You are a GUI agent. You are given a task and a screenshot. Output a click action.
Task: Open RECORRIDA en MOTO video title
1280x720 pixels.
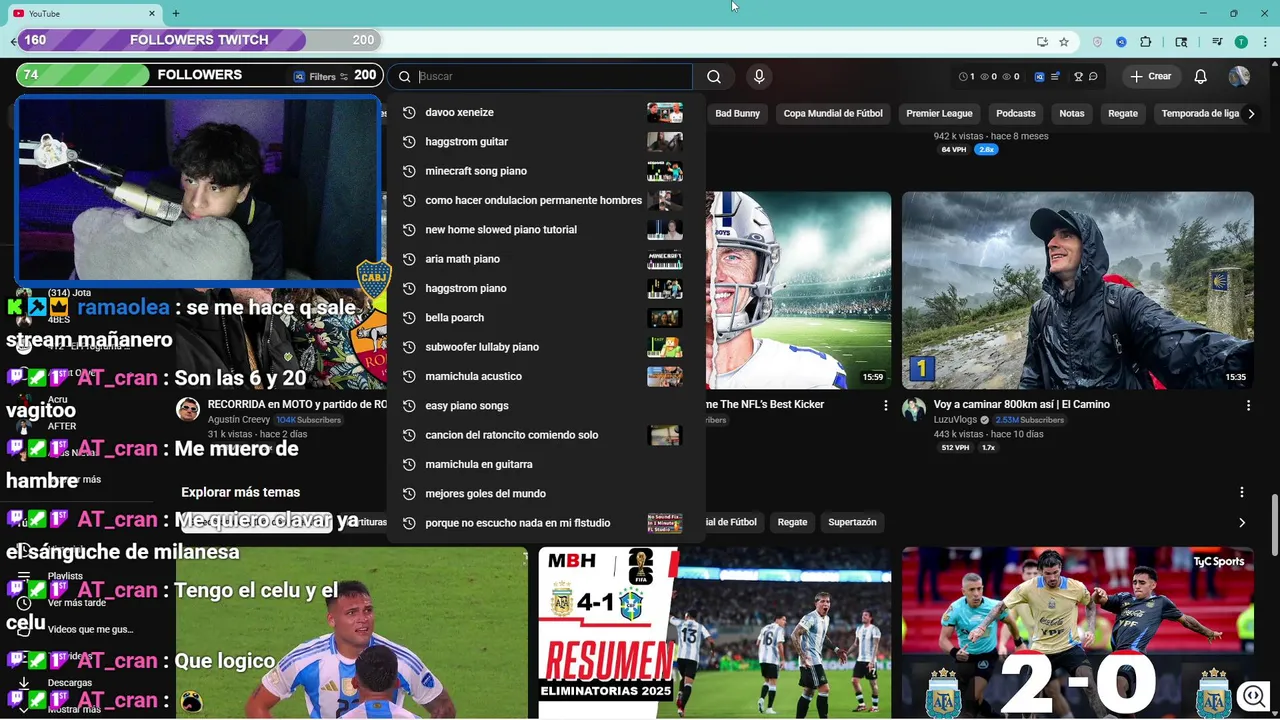point(297,404)
